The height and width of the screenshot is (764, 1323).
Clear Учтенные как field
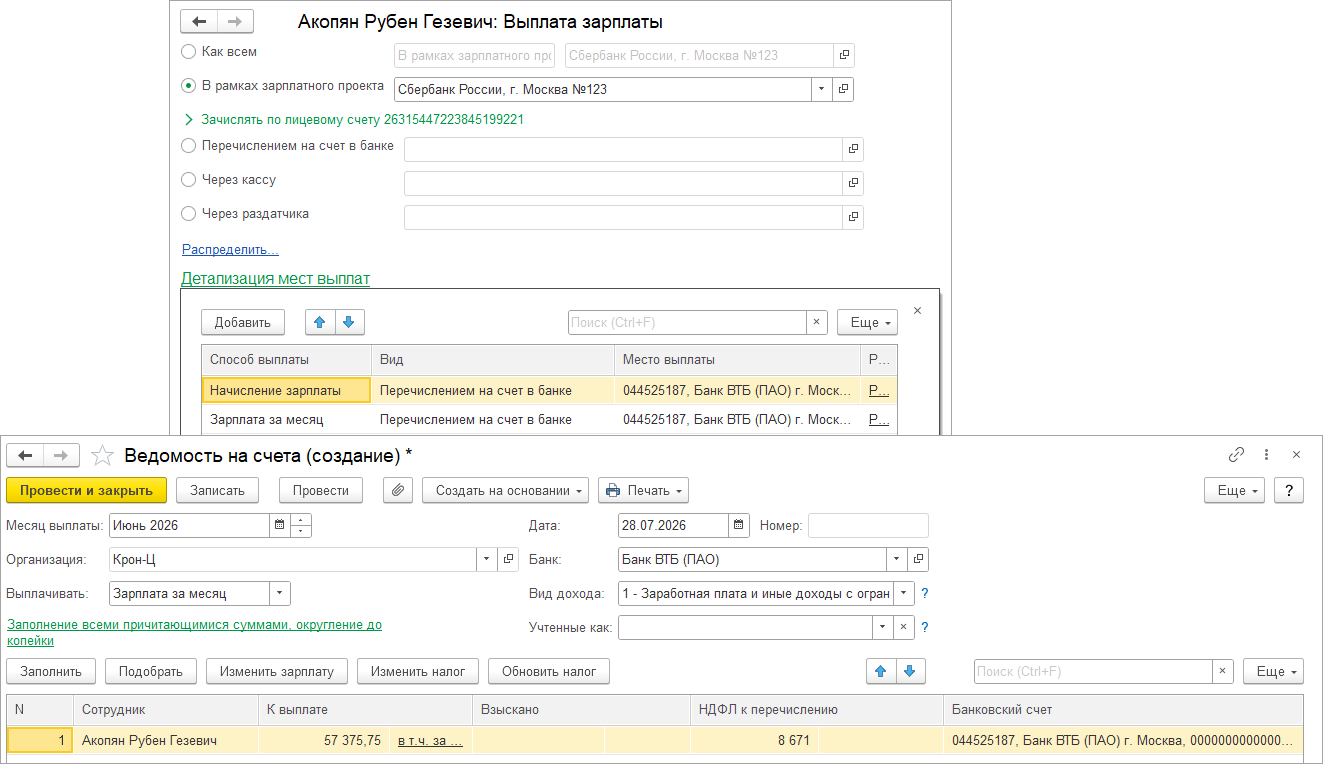pyautogui.click(x=903, y=627)
